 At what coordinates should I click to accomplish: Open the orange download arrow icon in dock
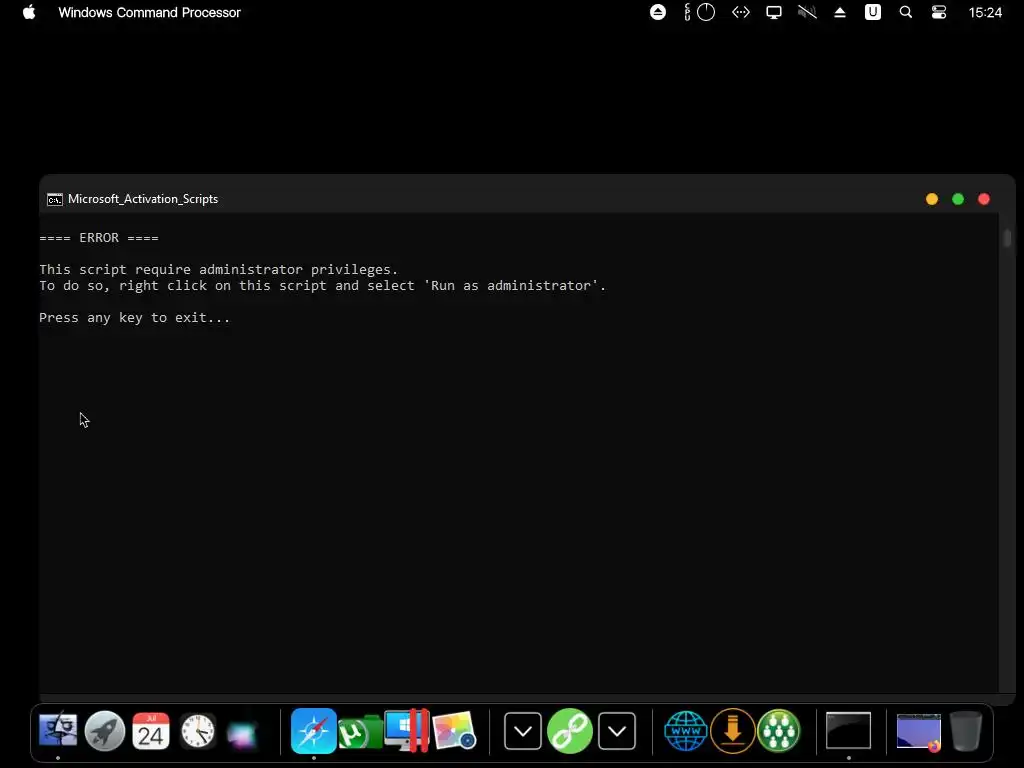pyautogui.click(x=733, y=731)
